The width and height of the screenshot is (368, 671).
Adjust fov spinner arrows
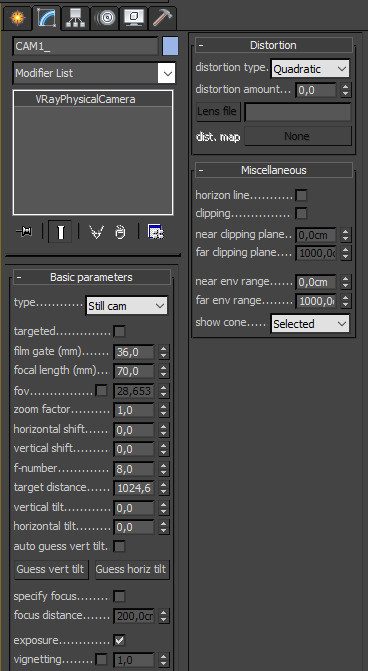pyautogui.click(x=163, y=391)
